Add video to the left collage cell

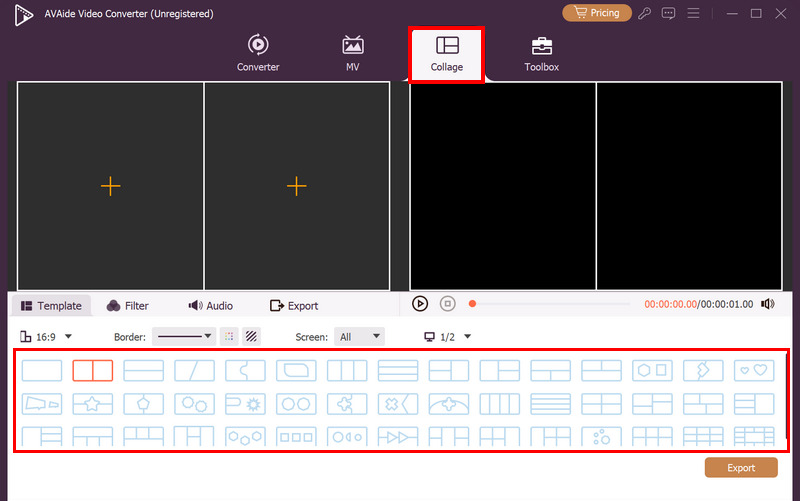(x=110, y=186)
